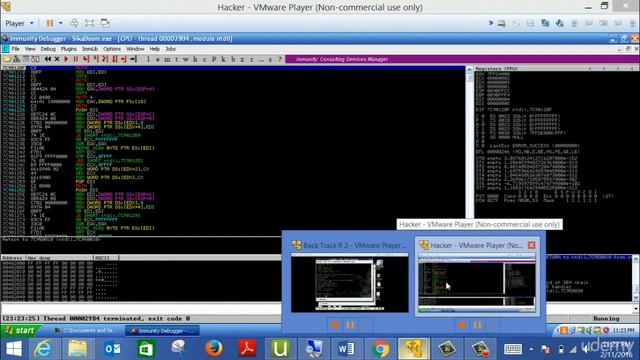Open the Help menu in Immunity Debugger
The image size is (640, 360).
pyautogui.click(x=154, y=49)
